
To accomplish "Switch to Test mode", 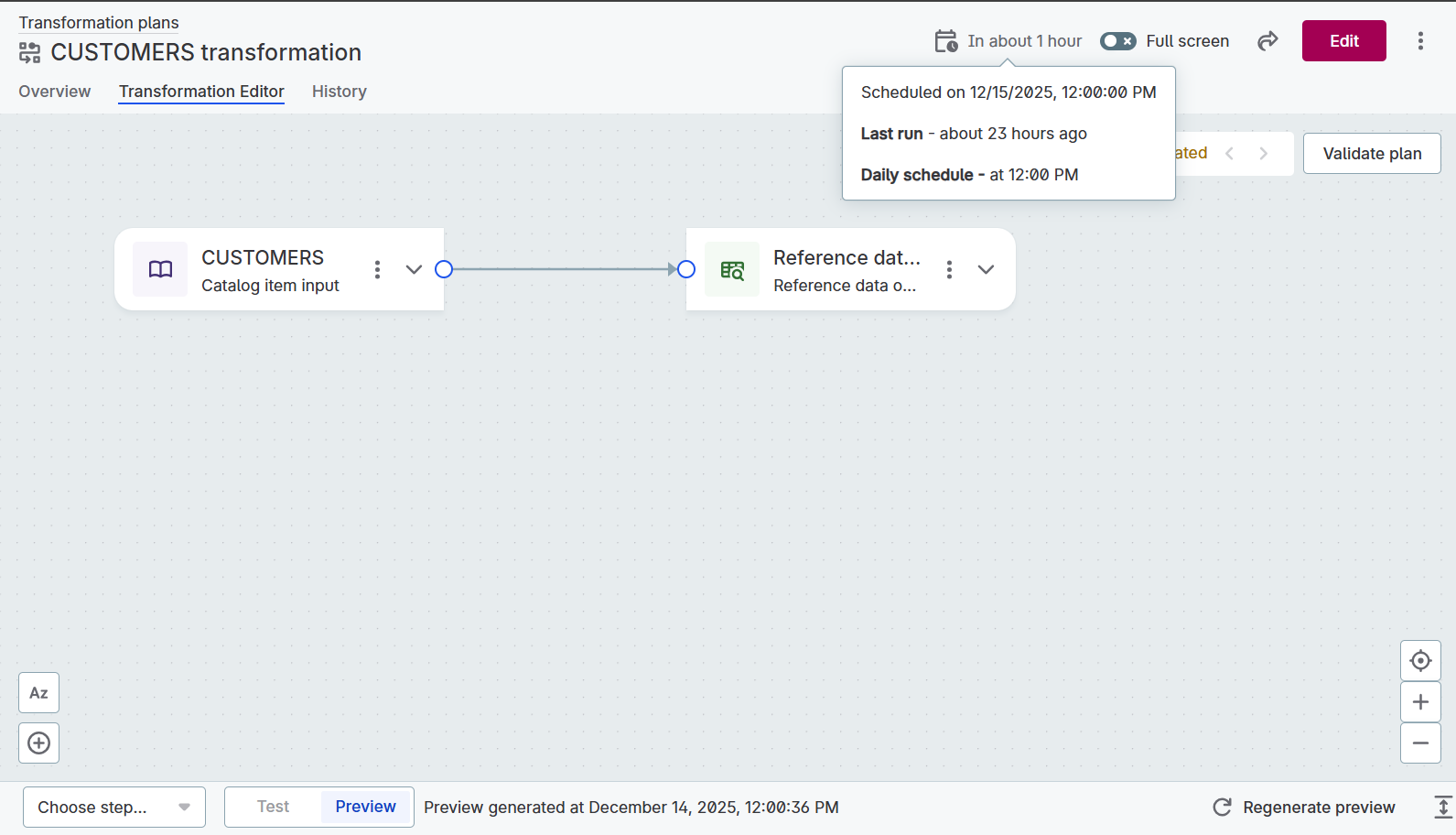I will [x=273, y=807].
